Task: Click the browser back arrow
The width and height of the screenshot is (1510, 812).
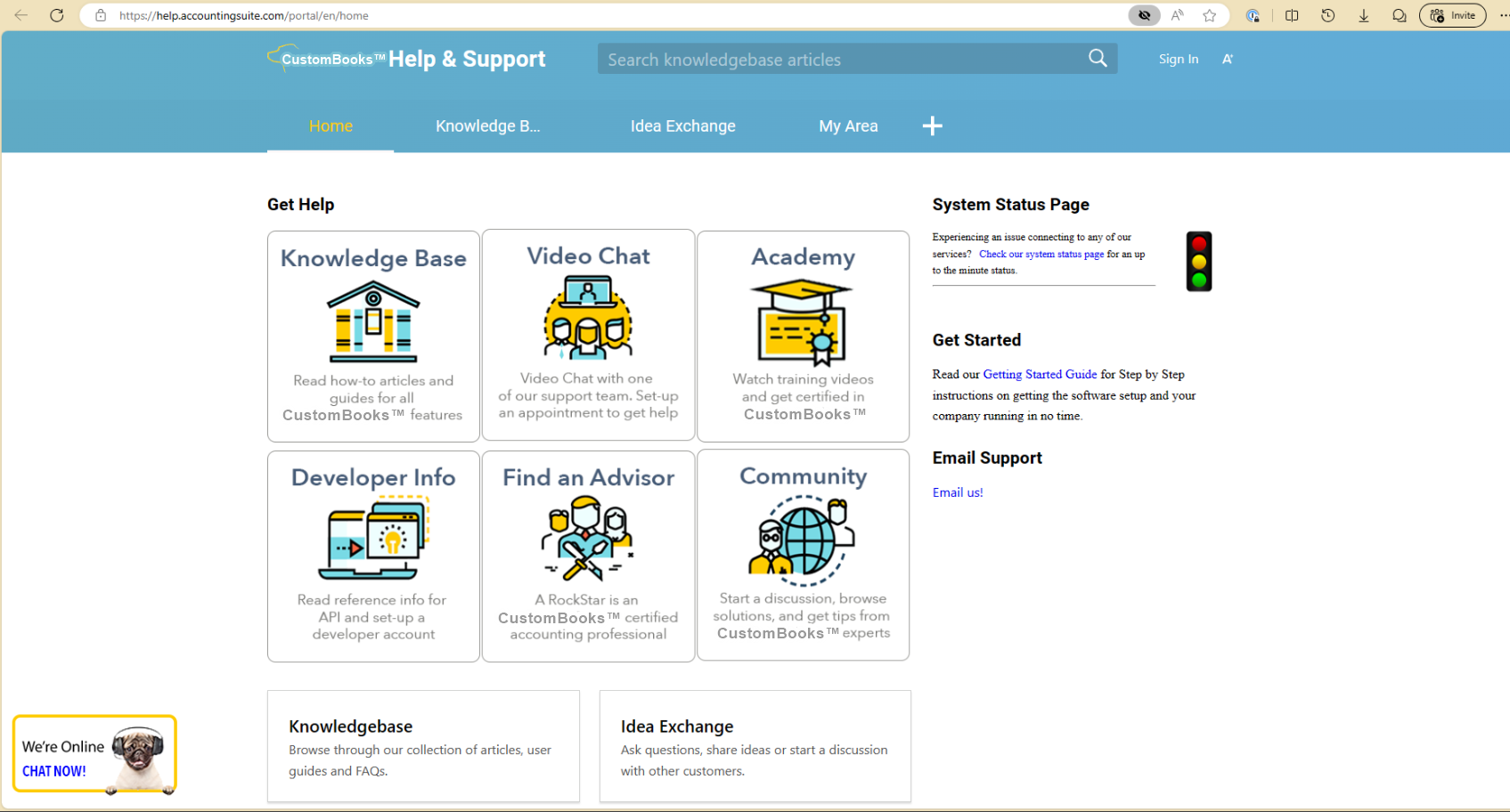Action: point(20,15)
